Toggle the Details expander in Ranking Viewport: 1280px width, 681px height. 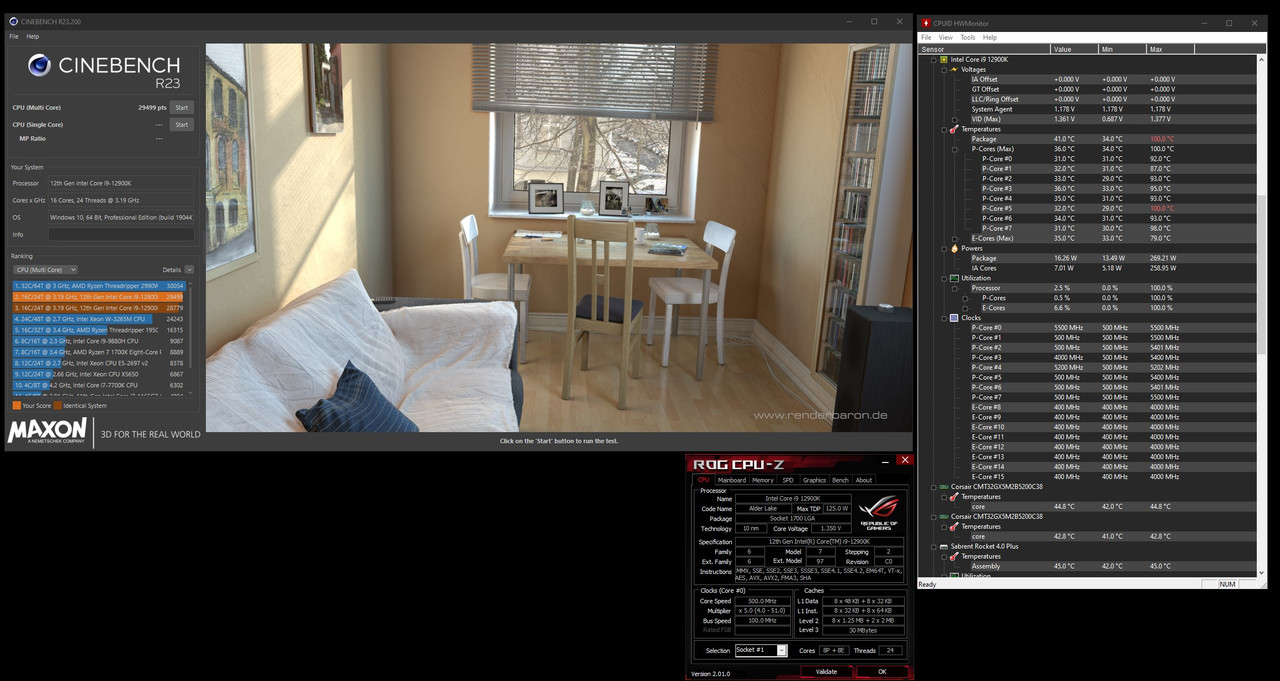tap(188, 270)
